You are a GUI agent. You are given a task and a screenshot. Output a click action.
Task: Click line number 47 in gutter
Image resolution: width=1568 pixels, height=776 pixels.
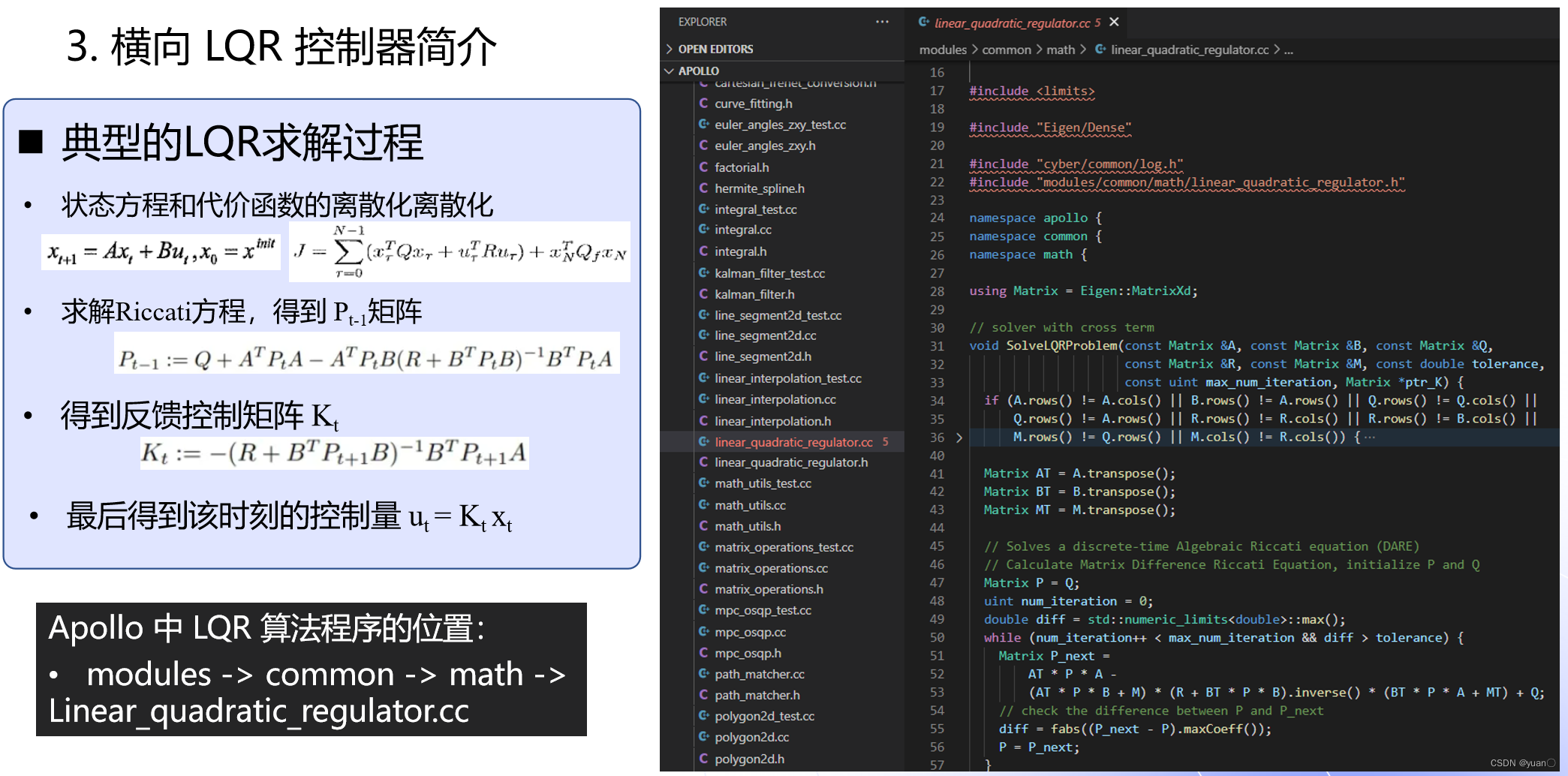click(937, 583)
